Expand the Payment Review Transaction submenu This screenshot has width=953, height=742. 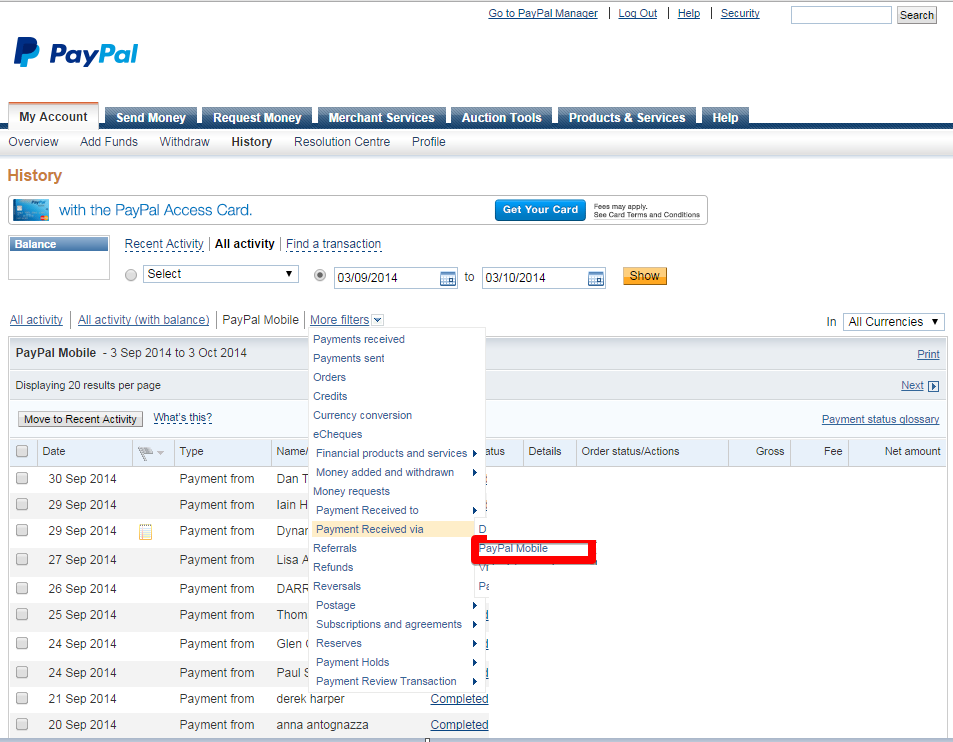pyautogui.click(x=475, y=681)
